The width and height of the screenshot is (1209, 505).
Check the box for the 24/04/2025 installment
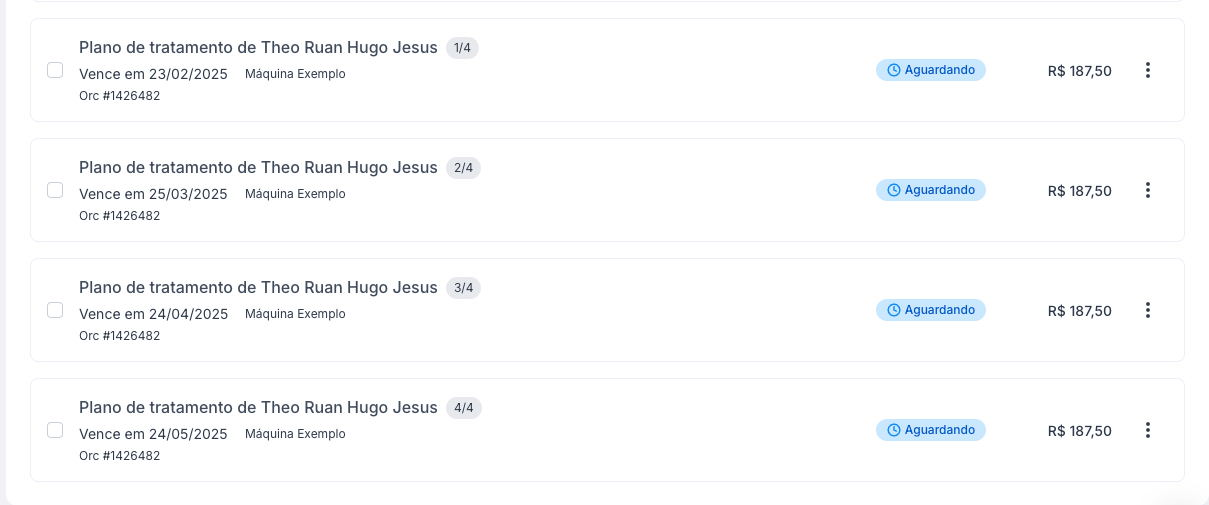(x=55, y=310)
